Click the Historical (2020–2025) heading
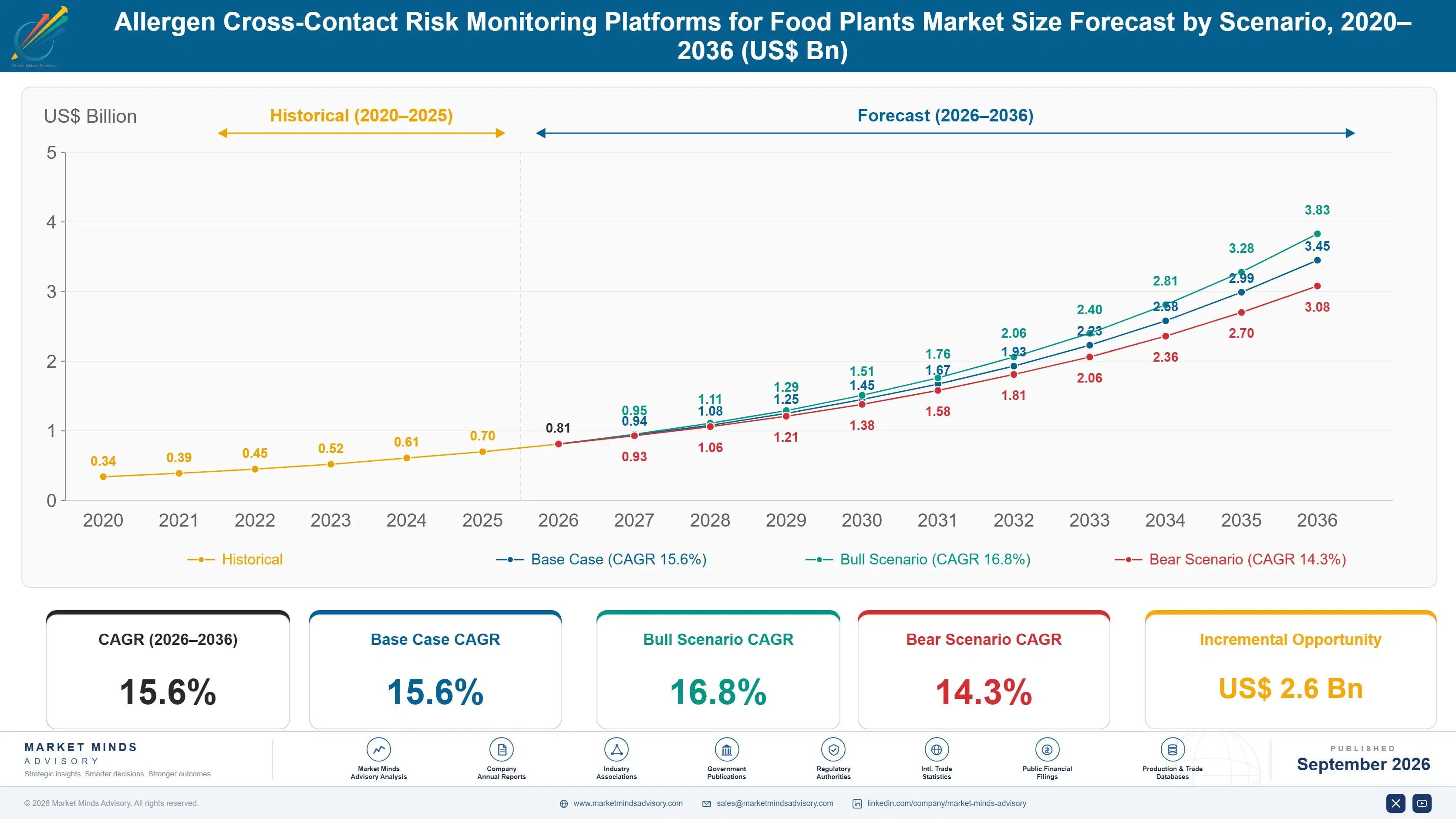Screen dimensions: 1456x819 pos(361,116)
